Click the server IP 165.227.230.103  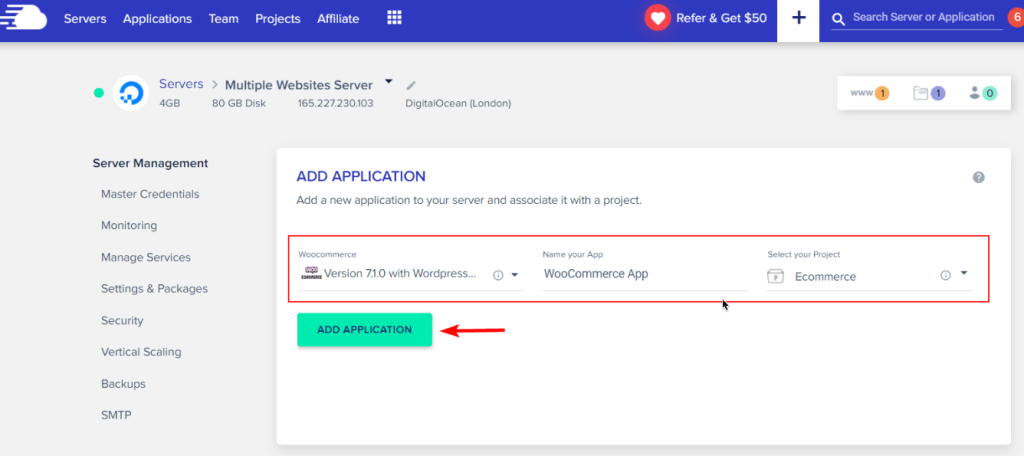(336, 103)
